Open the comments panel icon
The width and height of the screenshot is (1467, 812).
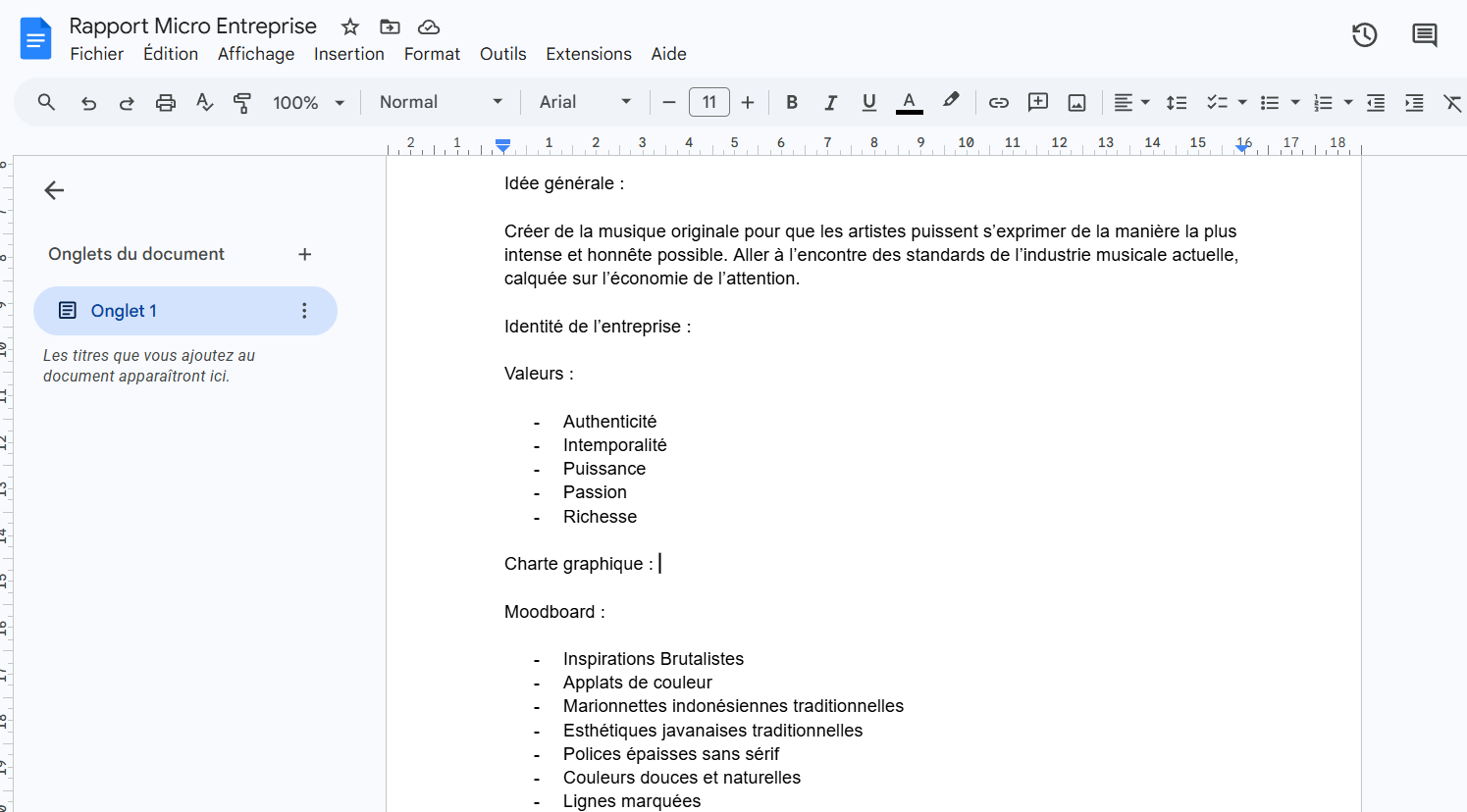1425,35
